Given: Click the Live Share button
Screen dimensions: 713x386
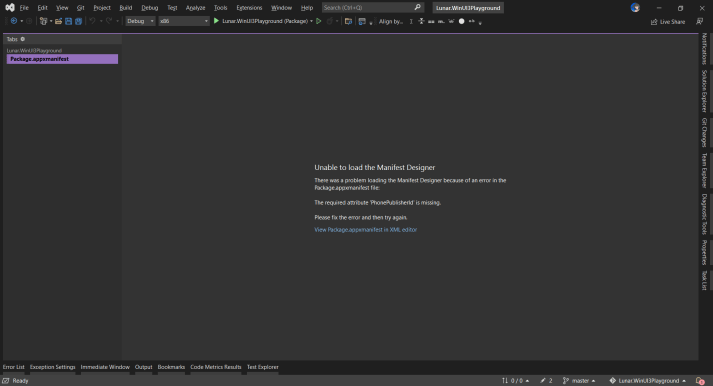Looking at the screenshot, I should point(668,21).
